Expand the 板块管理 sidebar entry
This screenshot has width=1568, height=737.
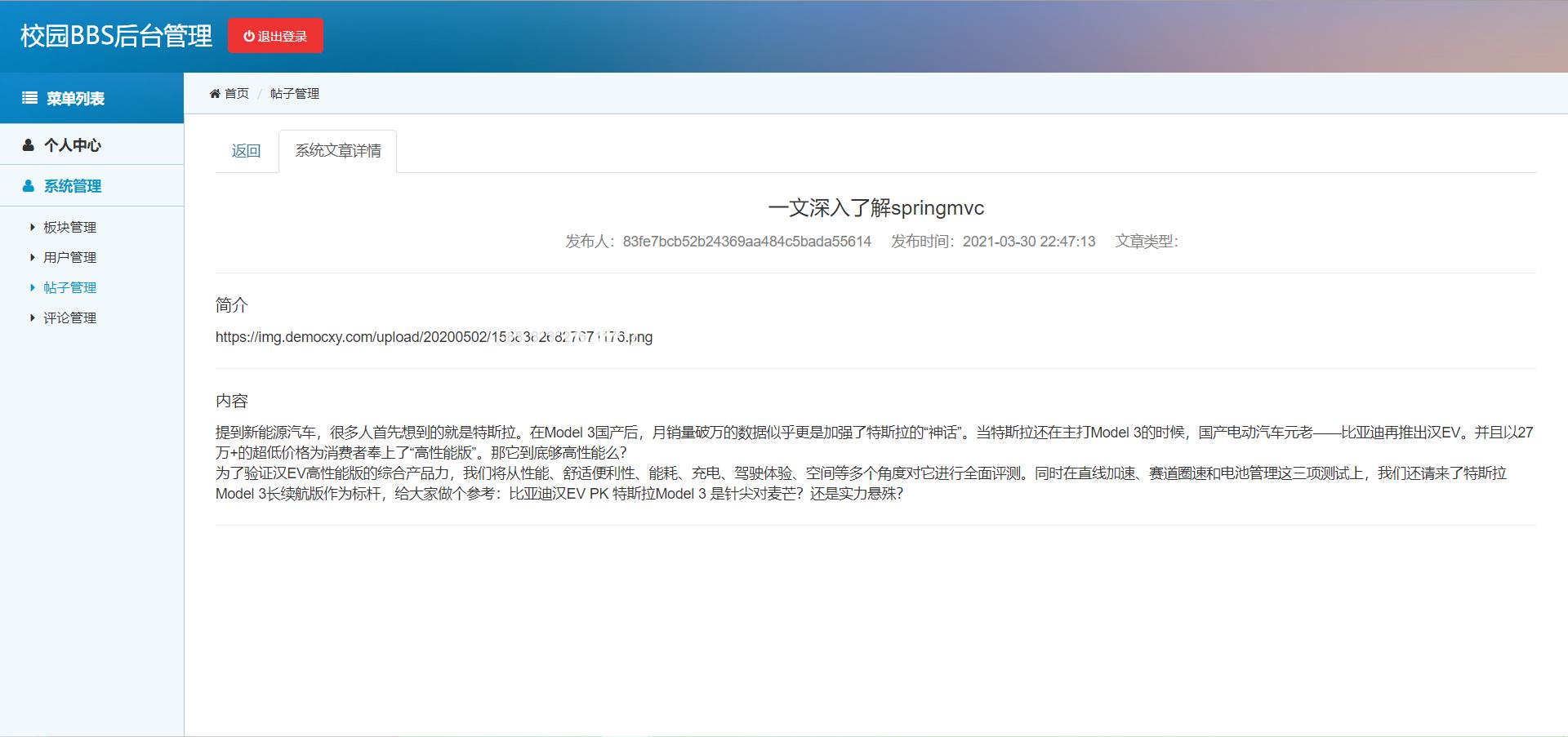click(x=69, y=227)
